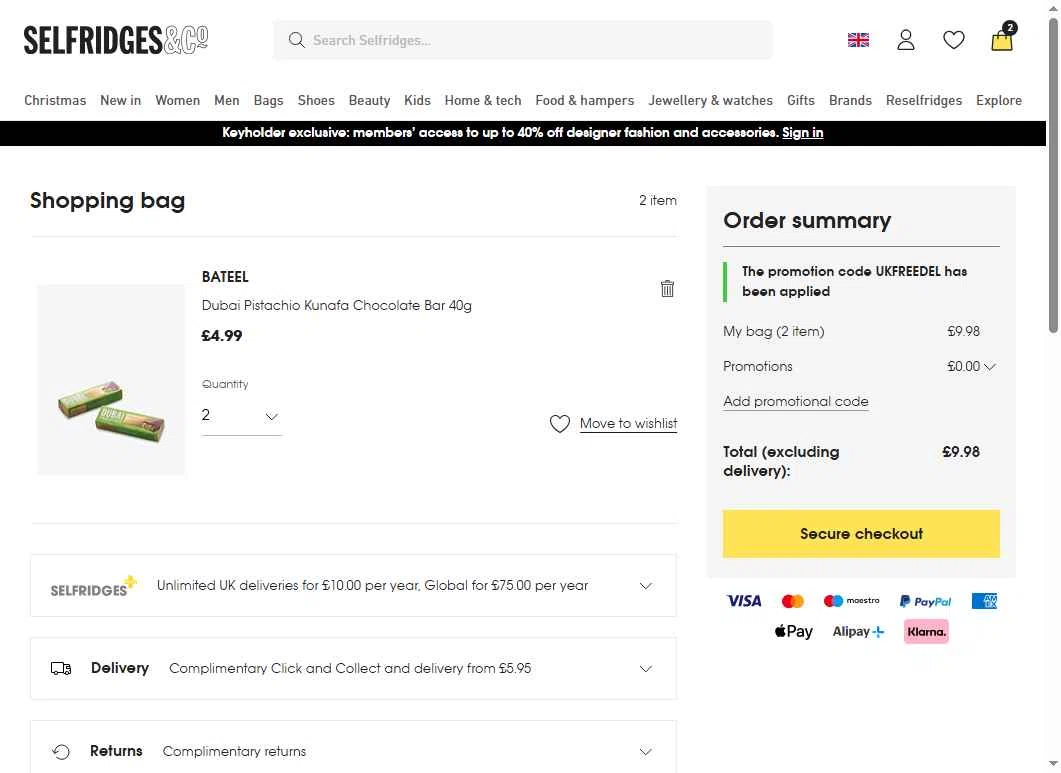This screenshot has height=773, width=1061.
Task: Click the Maestro payment logo
Action: (x=851, y=600)
